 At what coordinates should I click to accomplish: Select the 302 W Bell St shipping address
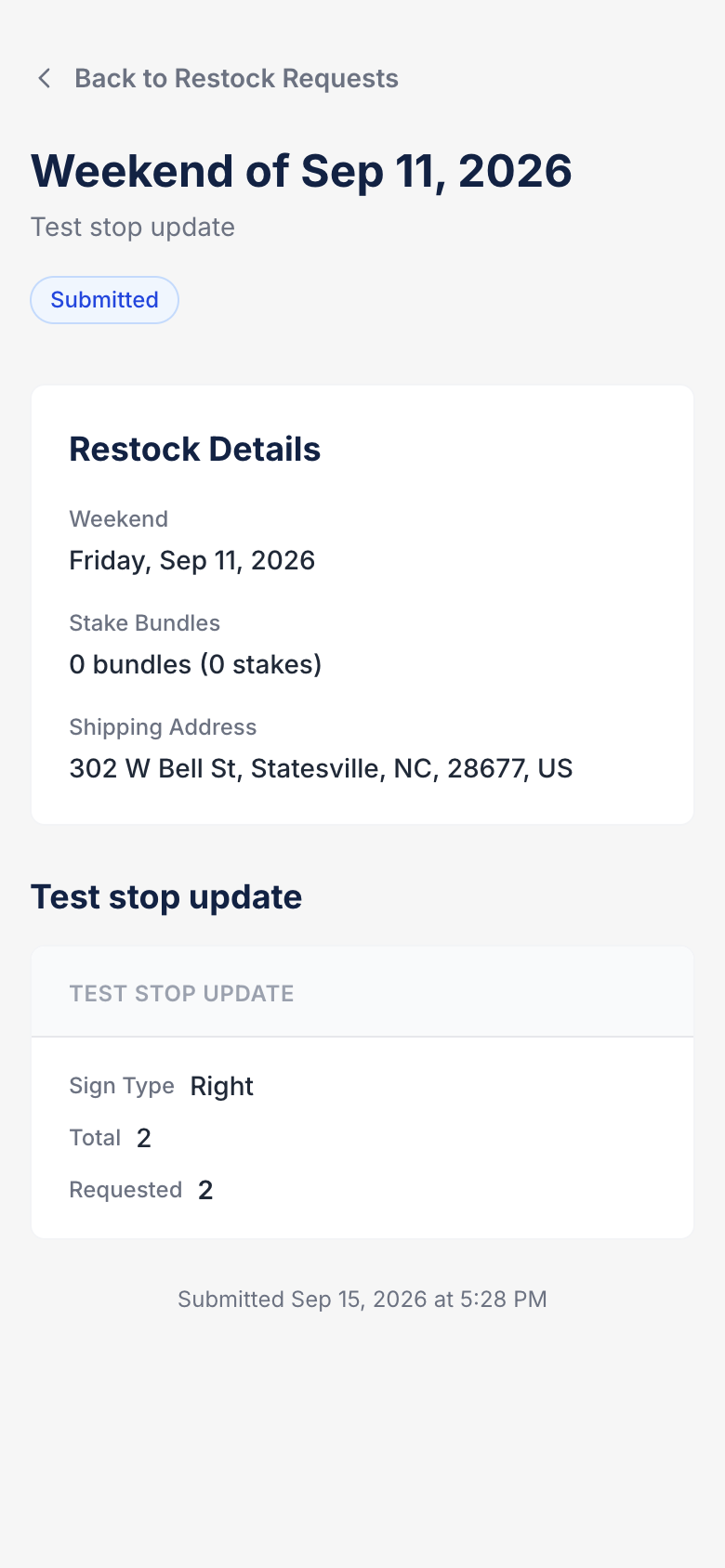tap(321, 769)
